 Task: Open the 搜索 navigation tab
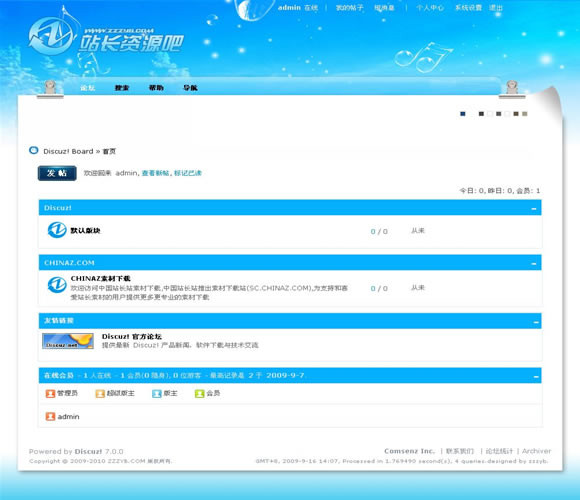coord(122,88)
